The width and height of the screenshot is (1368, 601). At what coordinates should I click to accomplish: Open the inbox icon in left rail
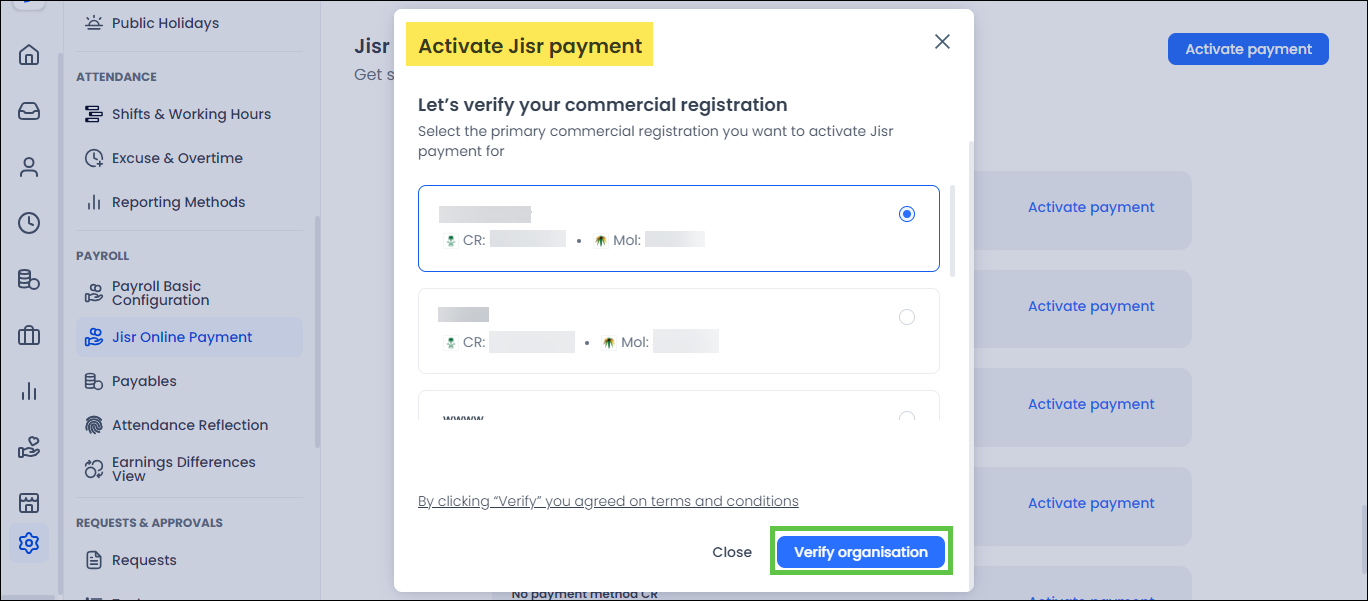(29, 111)
